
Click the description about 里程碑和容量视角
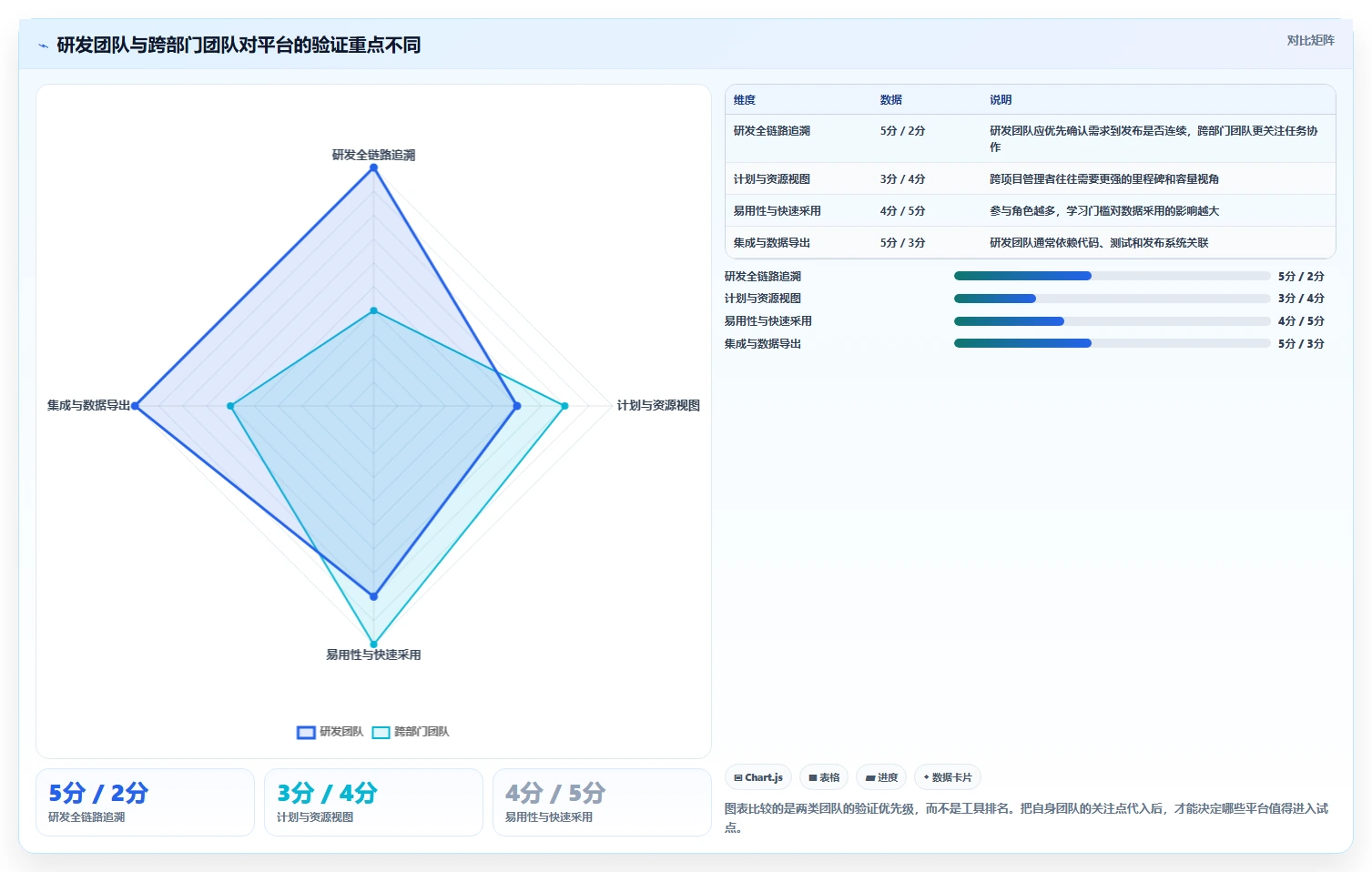(x=1104, y=179)
